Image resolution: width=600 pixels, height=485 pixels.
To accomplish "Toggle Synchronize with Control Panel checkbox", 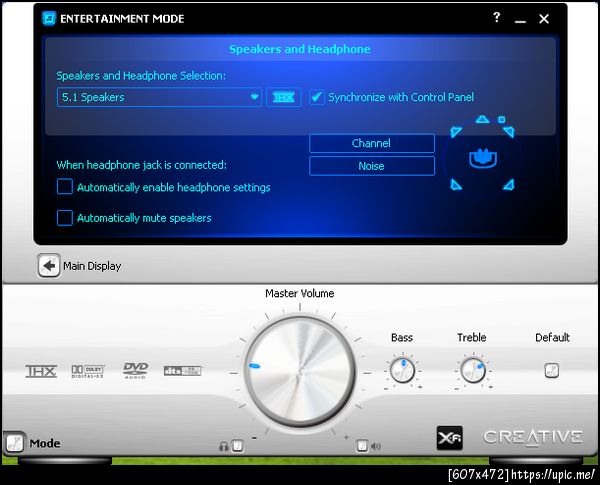I will [317, 97].
